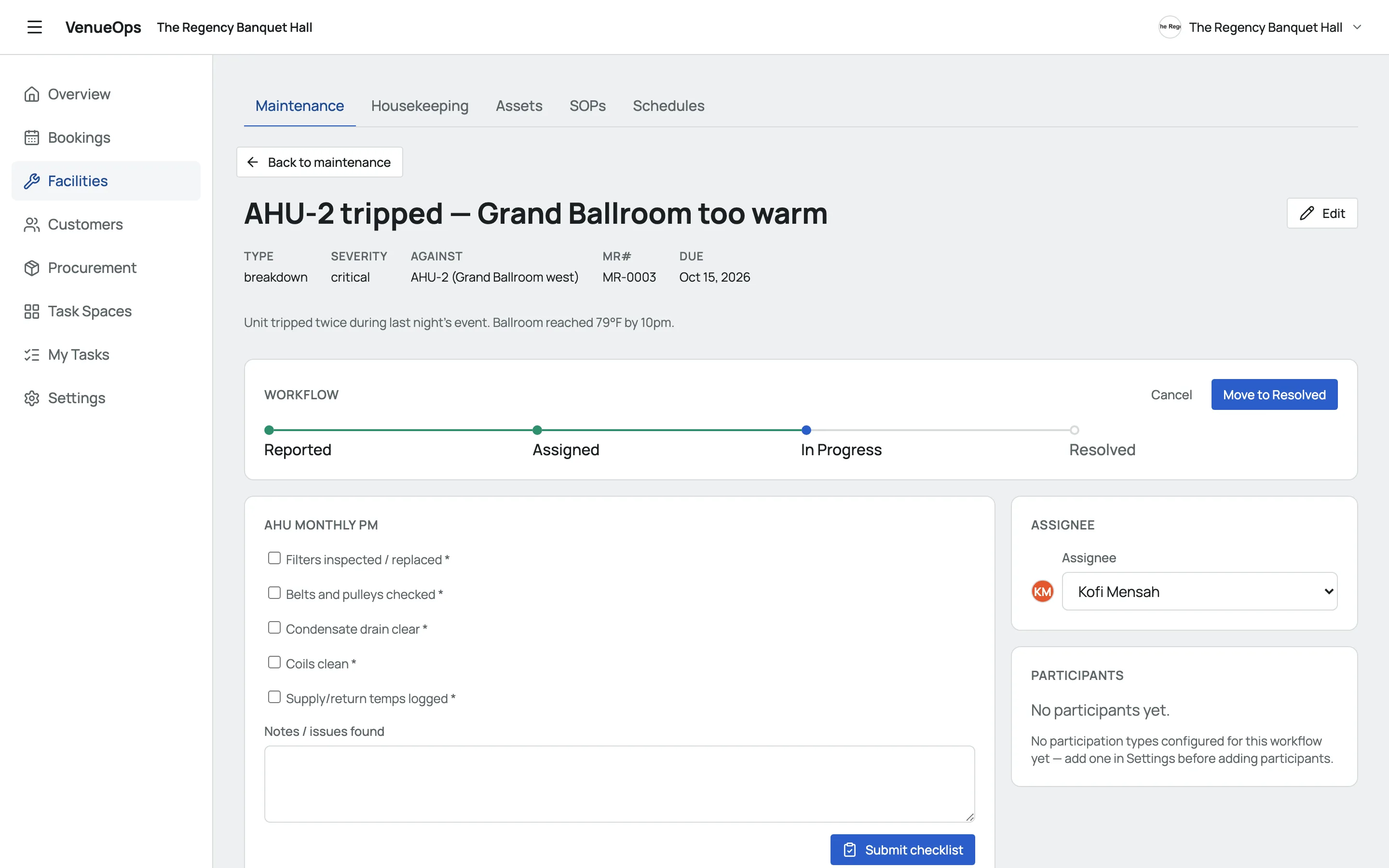
Task: Click the Notes / issues found text area
Action: [x=619, y=784]
